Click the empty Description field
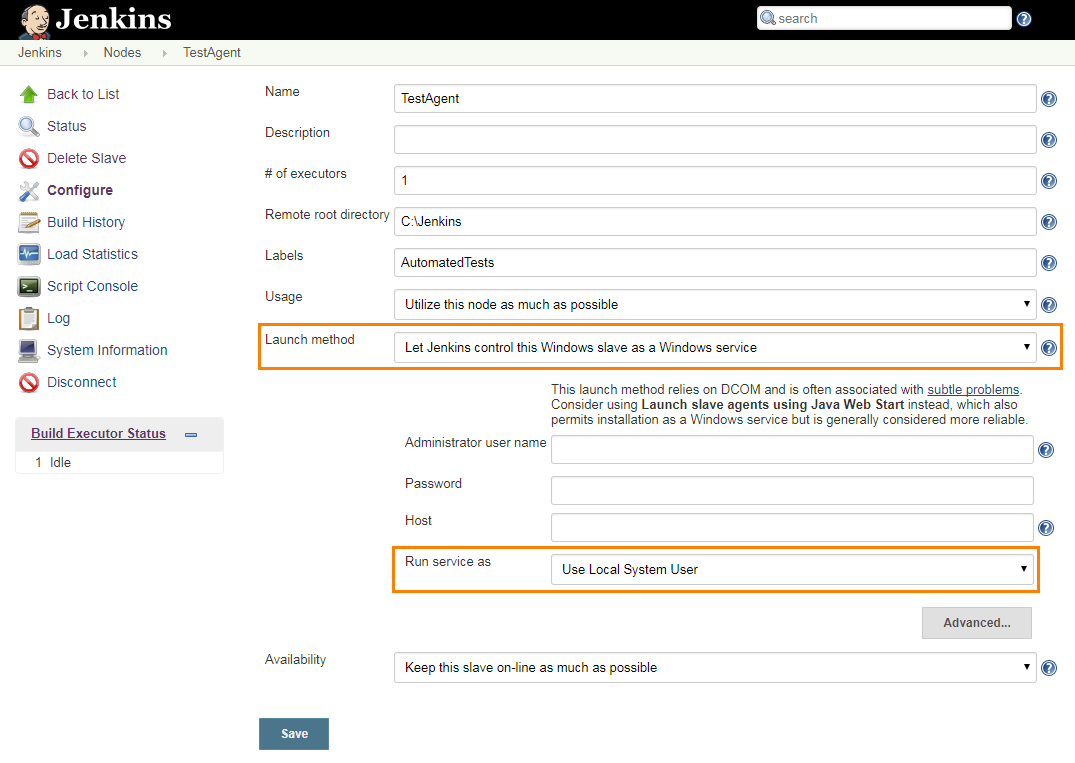The height and width of the screenshot is (763, 1075). pos(715,140)
